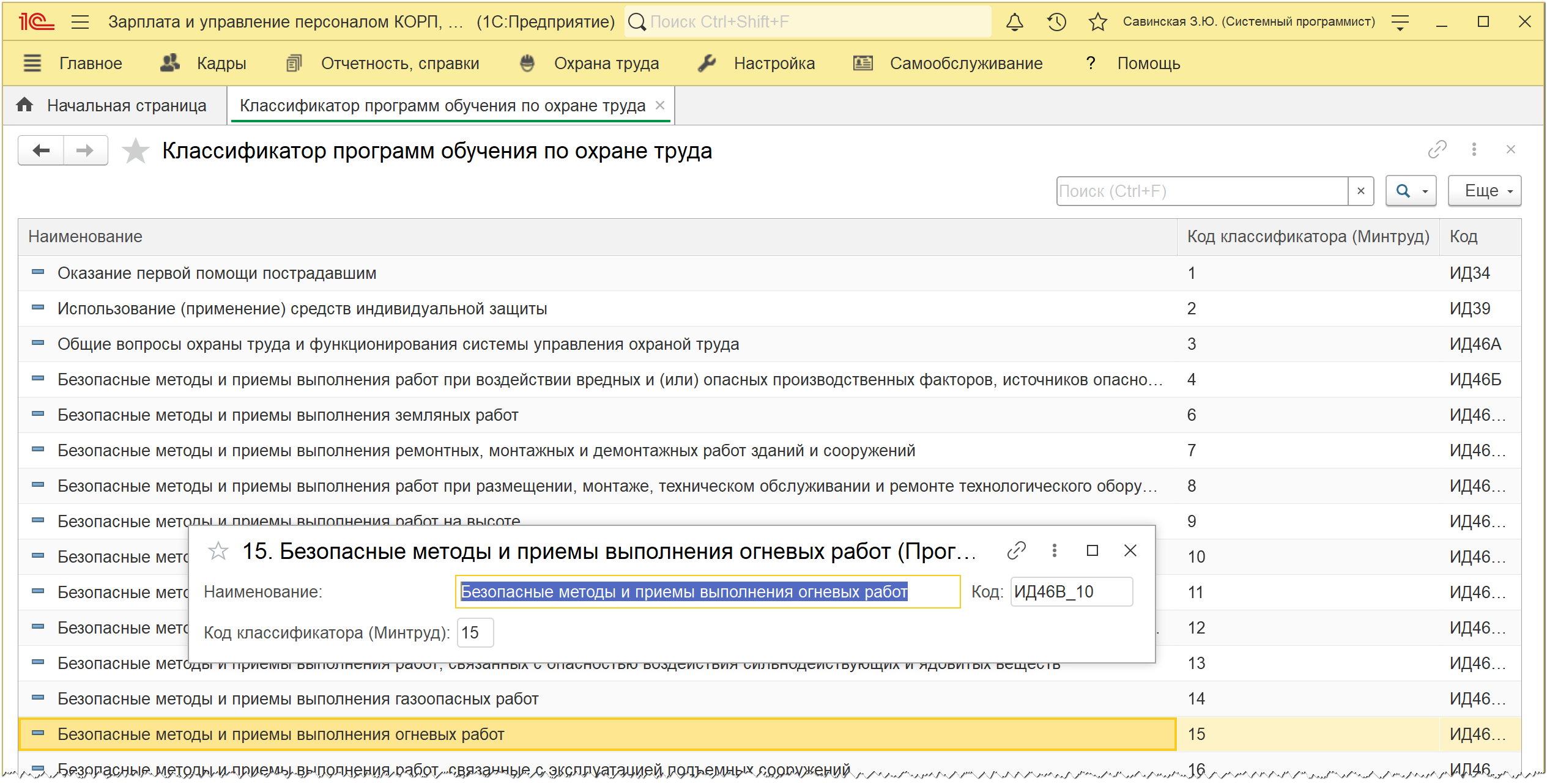Go forward with the right arrow button
Image resolution: width=1547 pixels, height=784 pixels.
pyautogui.click(x=85, y=150)
